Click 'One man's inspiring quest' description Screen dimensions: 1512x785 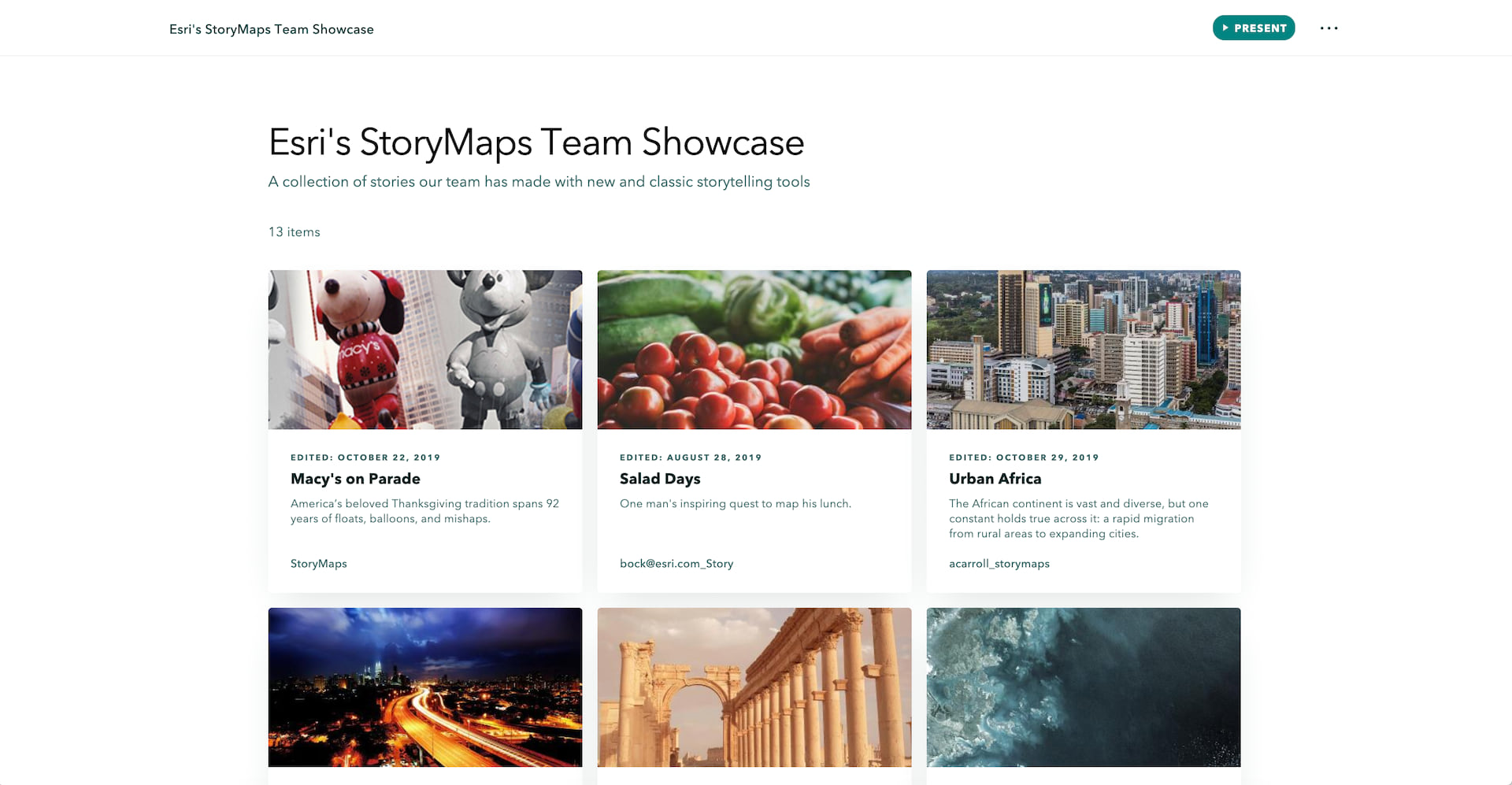pyautogui.click(x=736, y=504)
